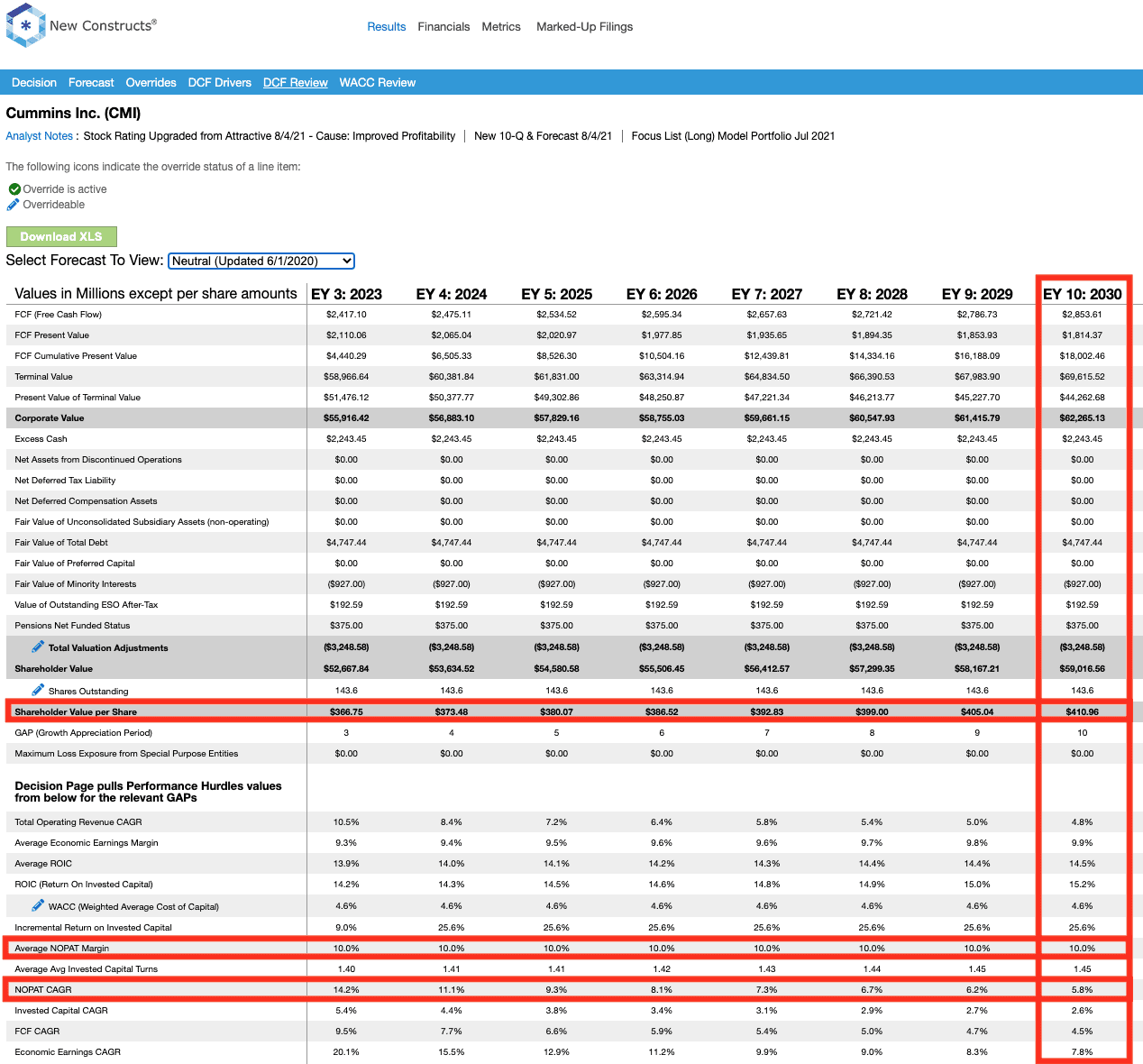Open the Metrics menu item
The image size is (1143, 1064).
(x=501, y=27)
